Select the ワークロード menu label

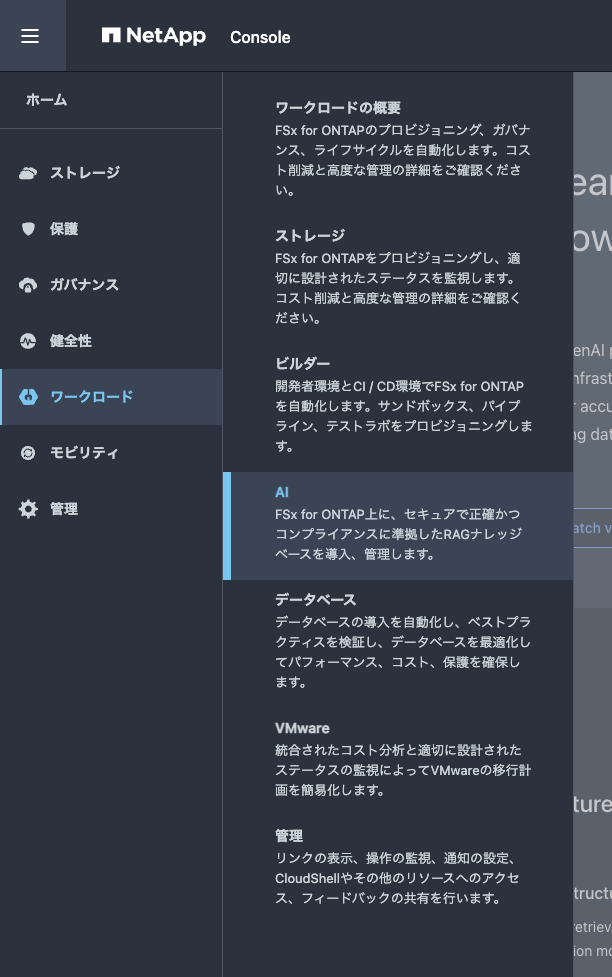[92, 397]
